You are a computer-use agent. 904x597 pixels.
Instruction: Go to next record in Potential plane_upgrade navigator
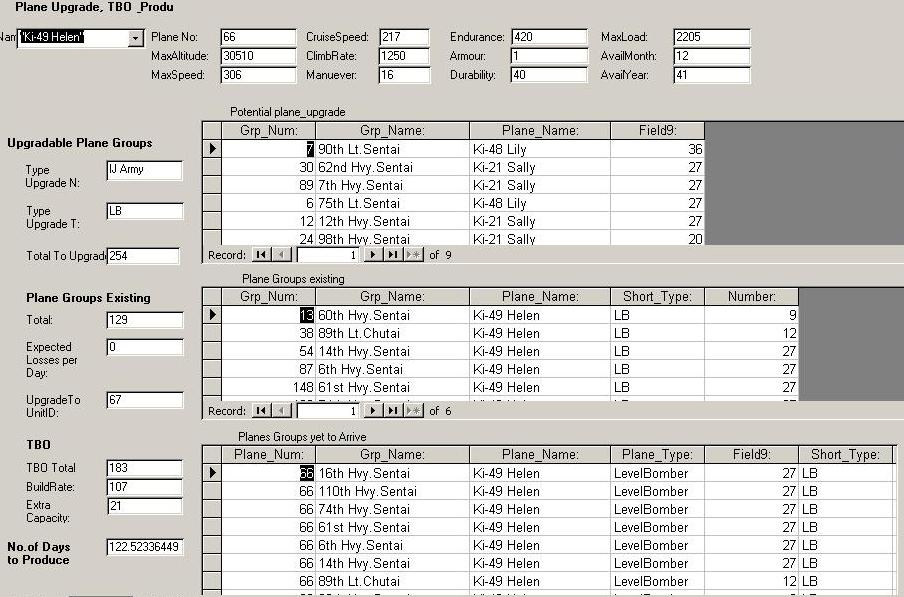click(373, 255)
